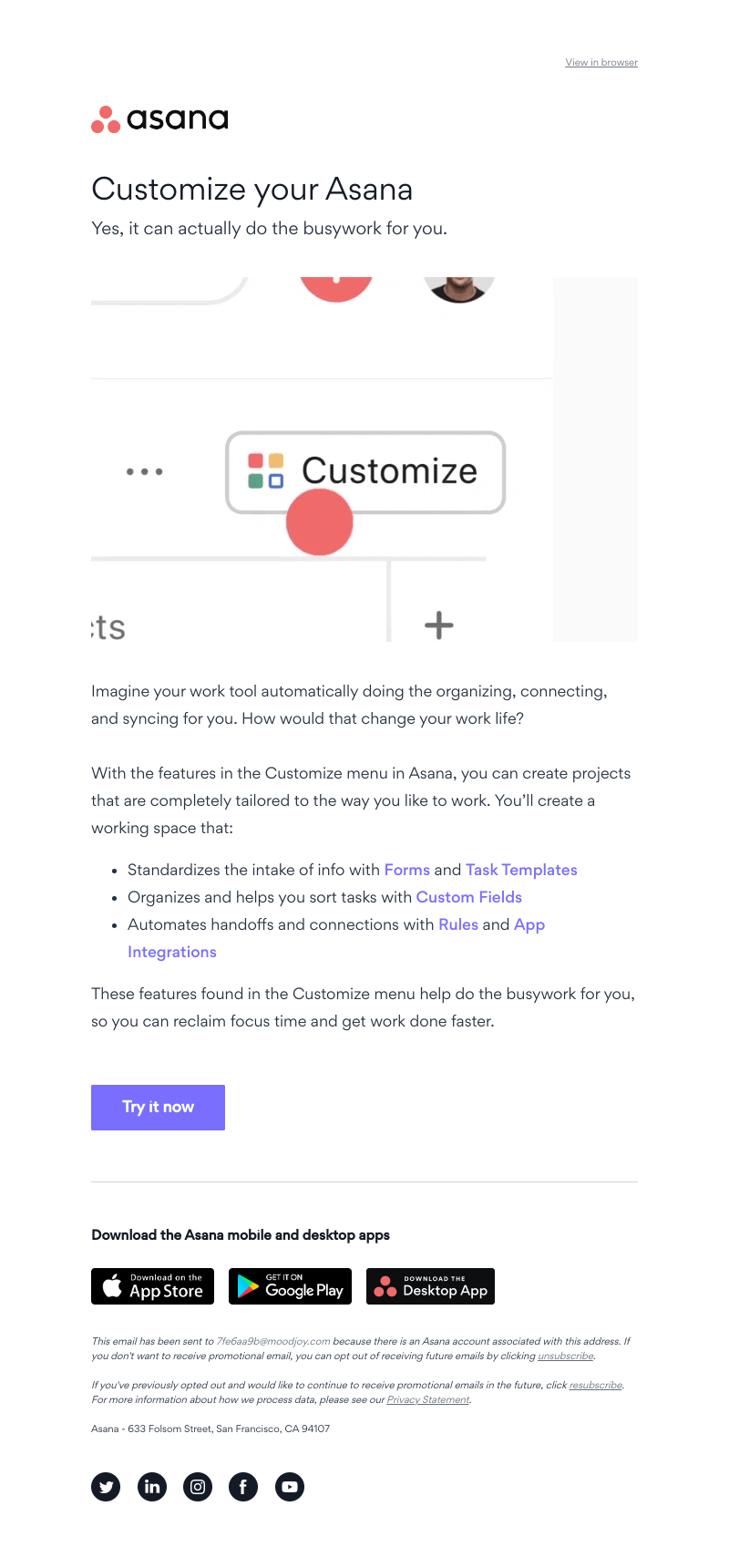
Task: Click the plus icon in the image
Action: point(439,625)
